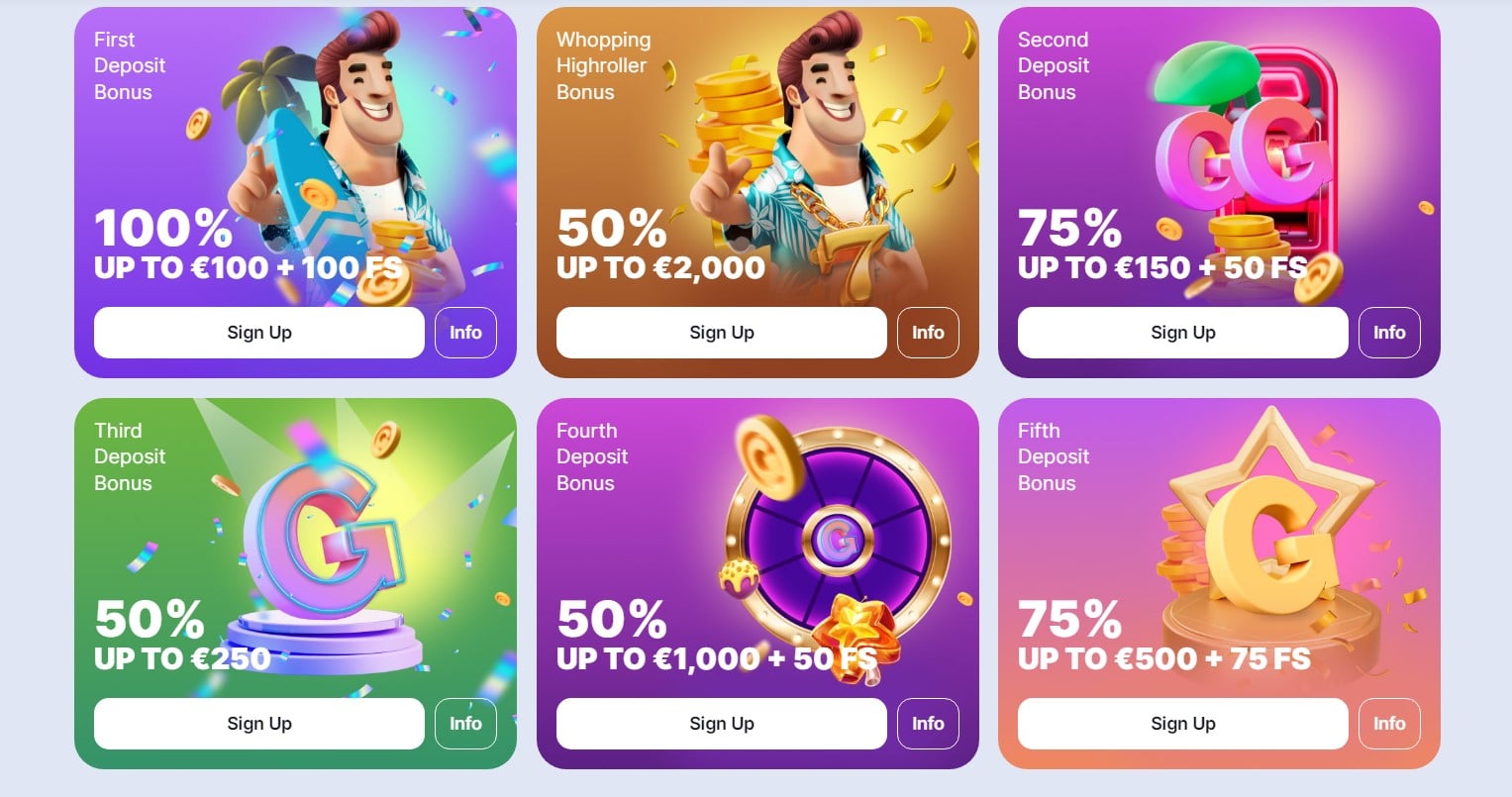Sign up for the First Deposit Bonus
Viewport: 1512px width, 797px height.
click(259, 333)
